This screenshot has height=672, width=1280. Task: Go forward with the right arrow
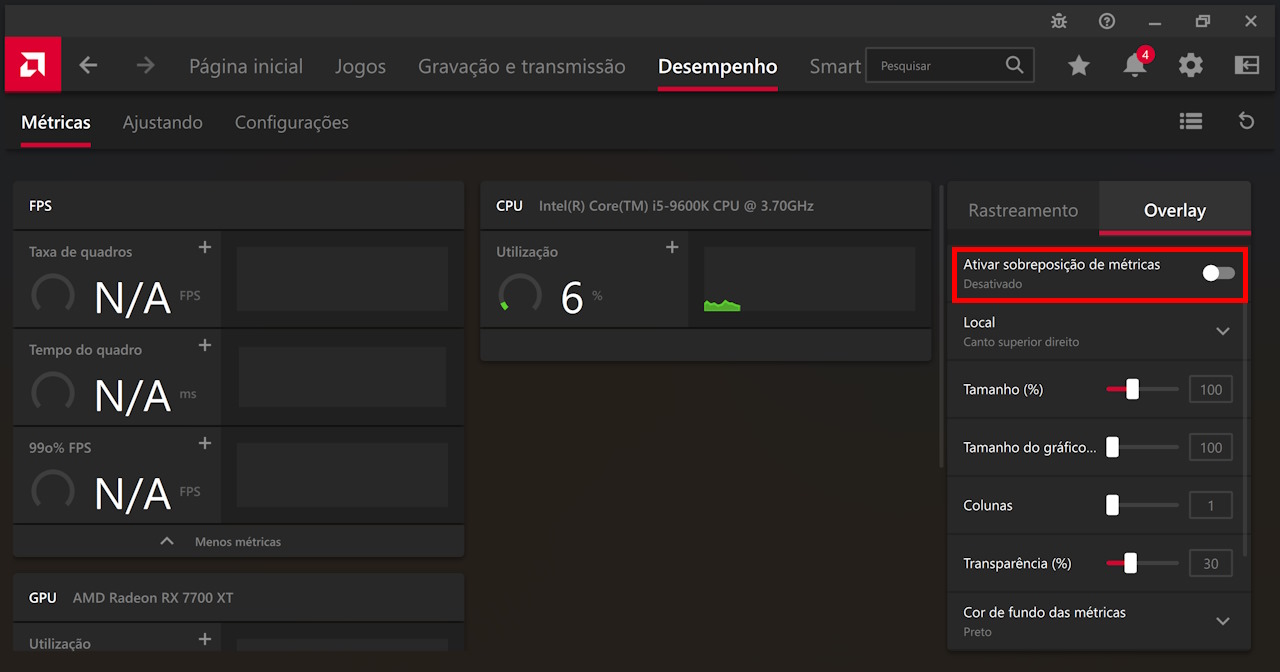(146, 66)
